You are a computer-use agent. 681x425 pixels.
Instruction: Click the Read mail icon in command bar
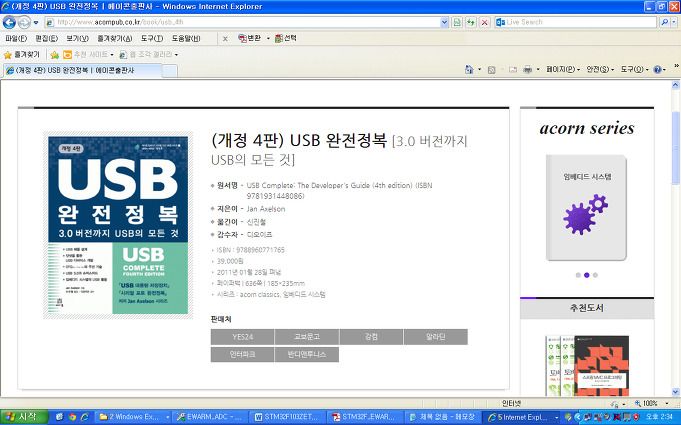[513, 69]
